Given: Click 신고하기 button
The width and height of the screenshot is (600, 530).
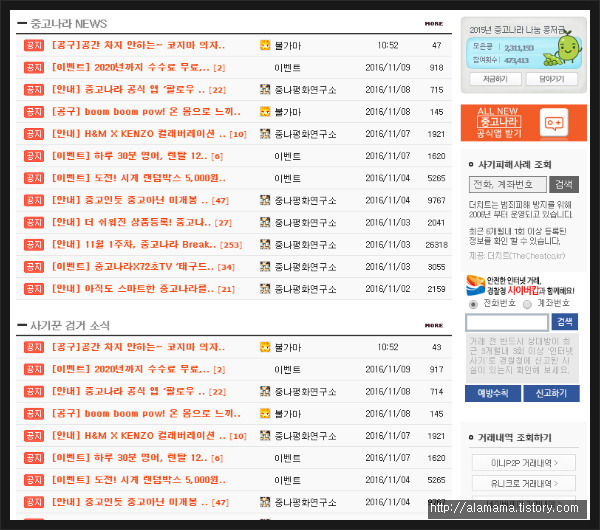Looking at the screenshot, I should click(x=551, y=393).
